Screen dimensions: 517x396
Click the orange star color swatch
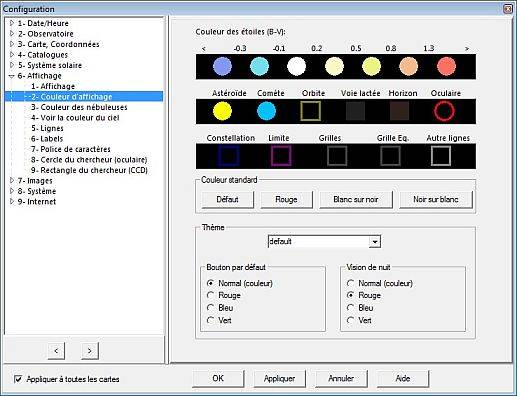click(x=408, y=66)
